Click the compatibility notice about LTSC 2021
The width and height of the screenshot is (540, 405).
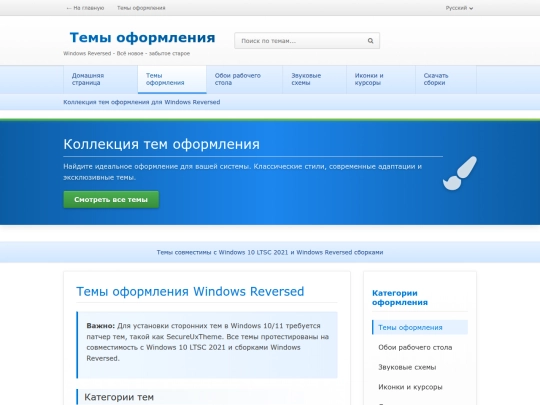click(270, 252)
